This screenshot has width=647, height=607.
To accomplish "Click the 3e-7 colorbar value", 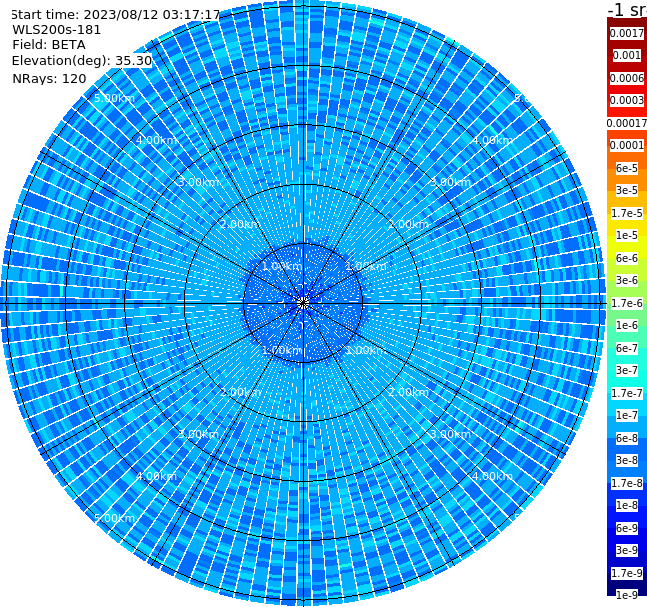I will point(627,370).
